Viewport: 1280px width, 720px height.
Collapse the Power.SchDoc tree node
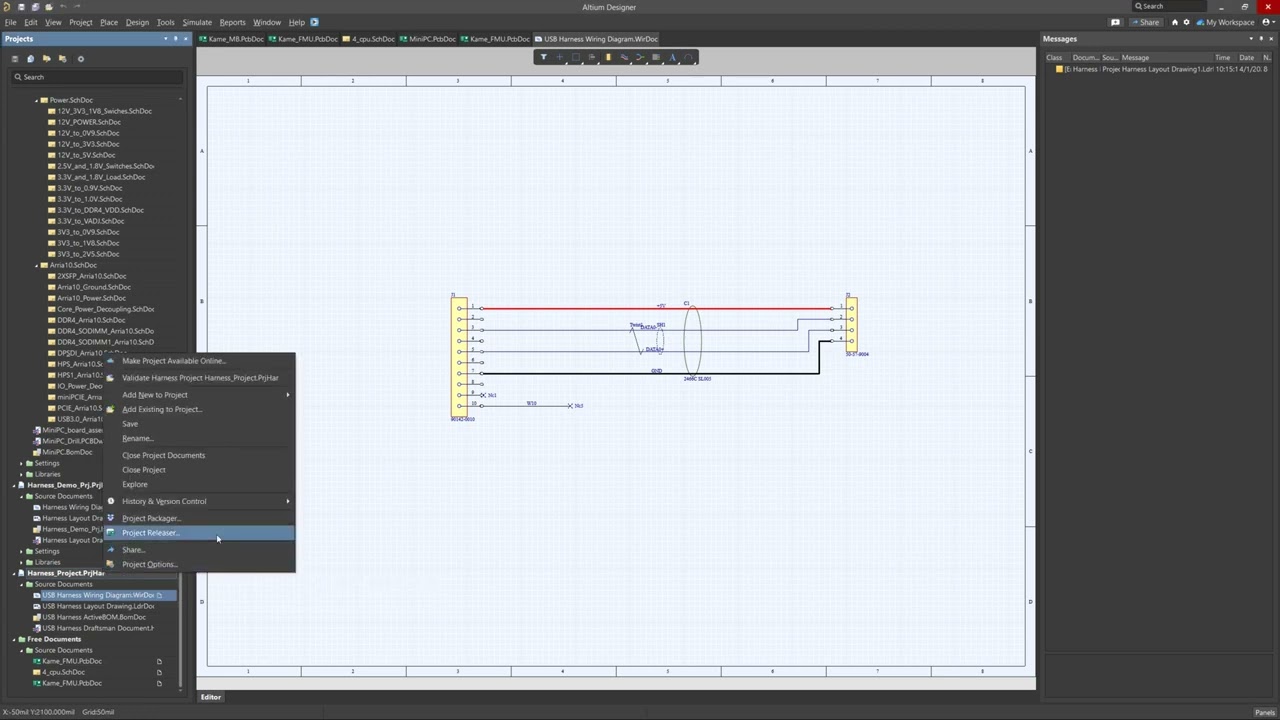click(37, 100)
